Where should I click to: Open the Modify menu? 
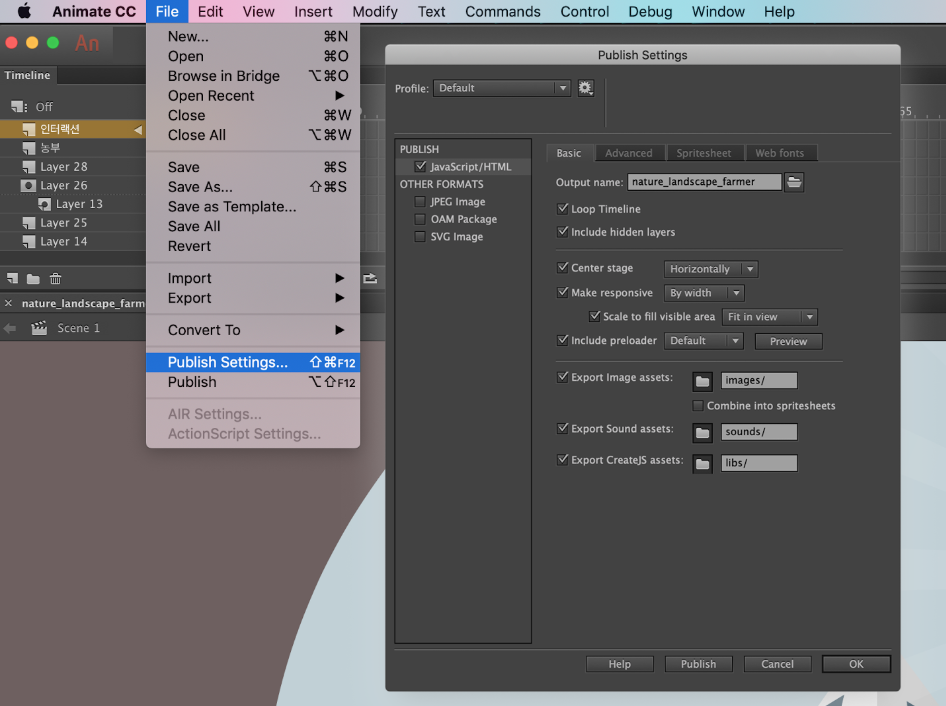pyautogui.click(x=375, y=11)
